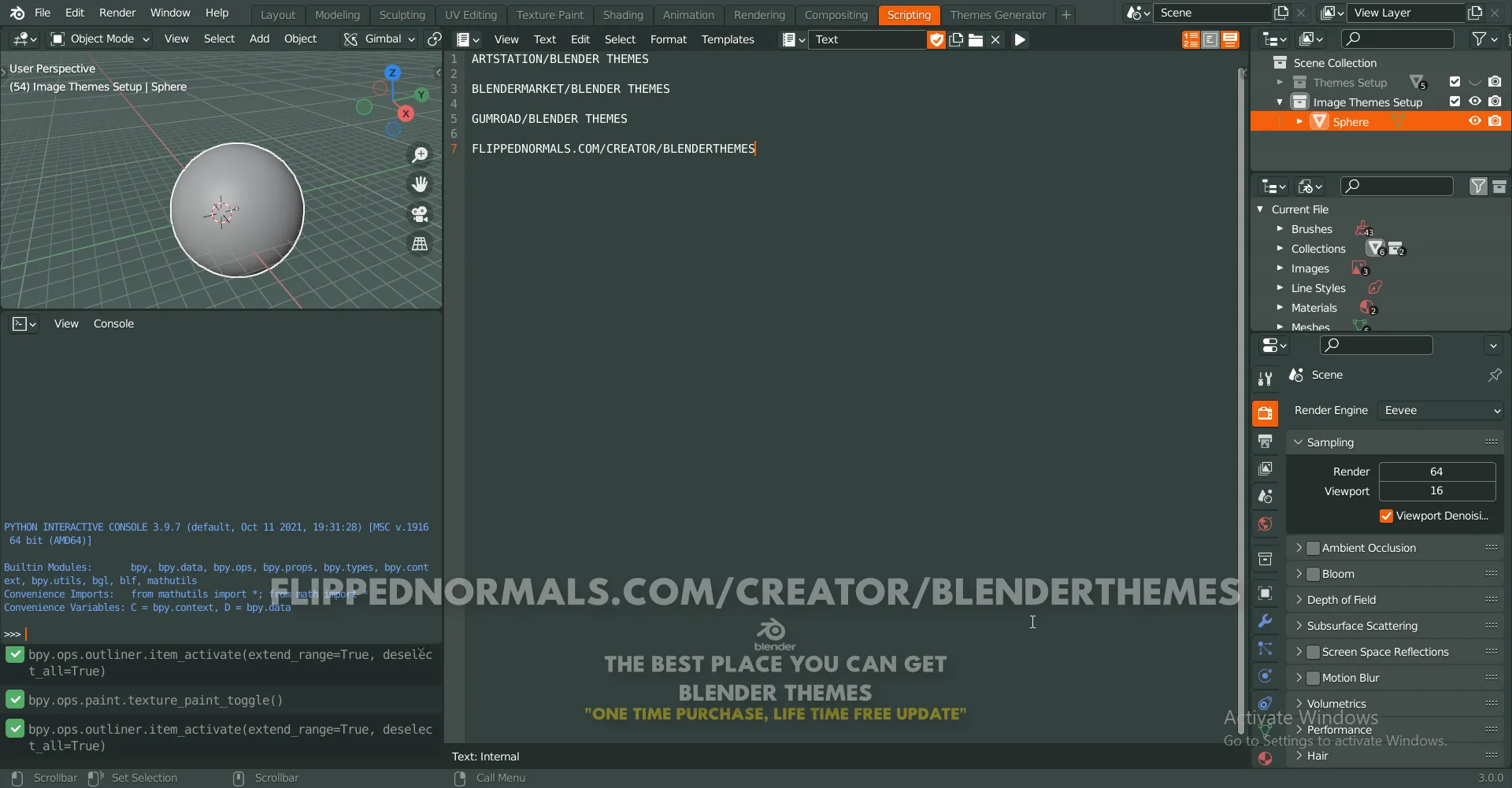Screen dimensions: 1512x788
Task: Click pin icon in Properties header
Action: click(1494, 376)
